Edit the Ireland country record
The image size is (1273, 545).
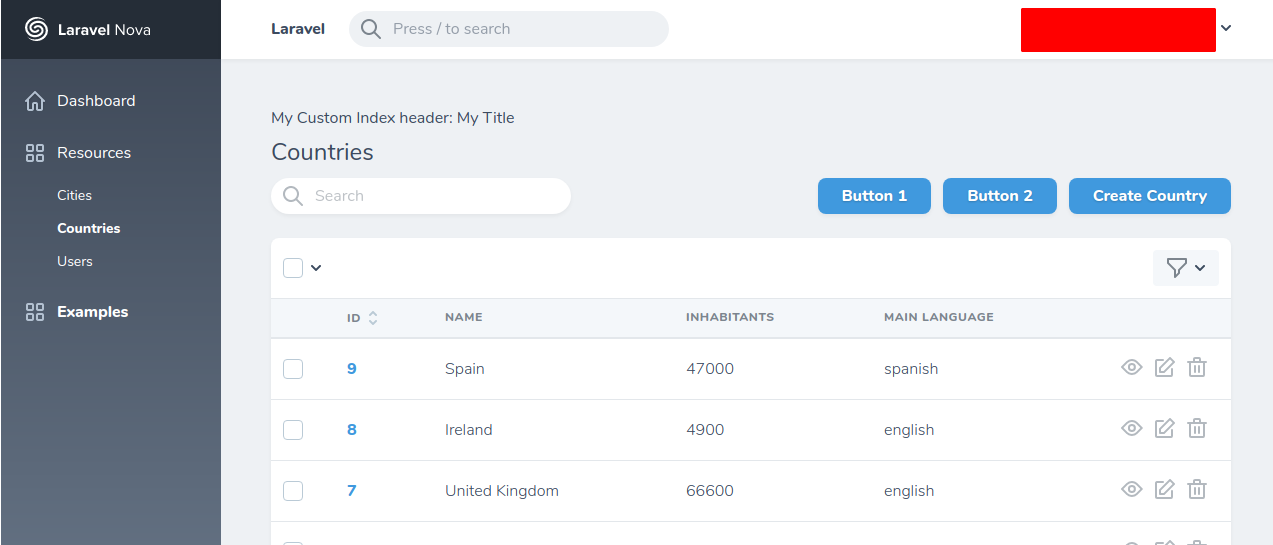tap(1164, 429)
